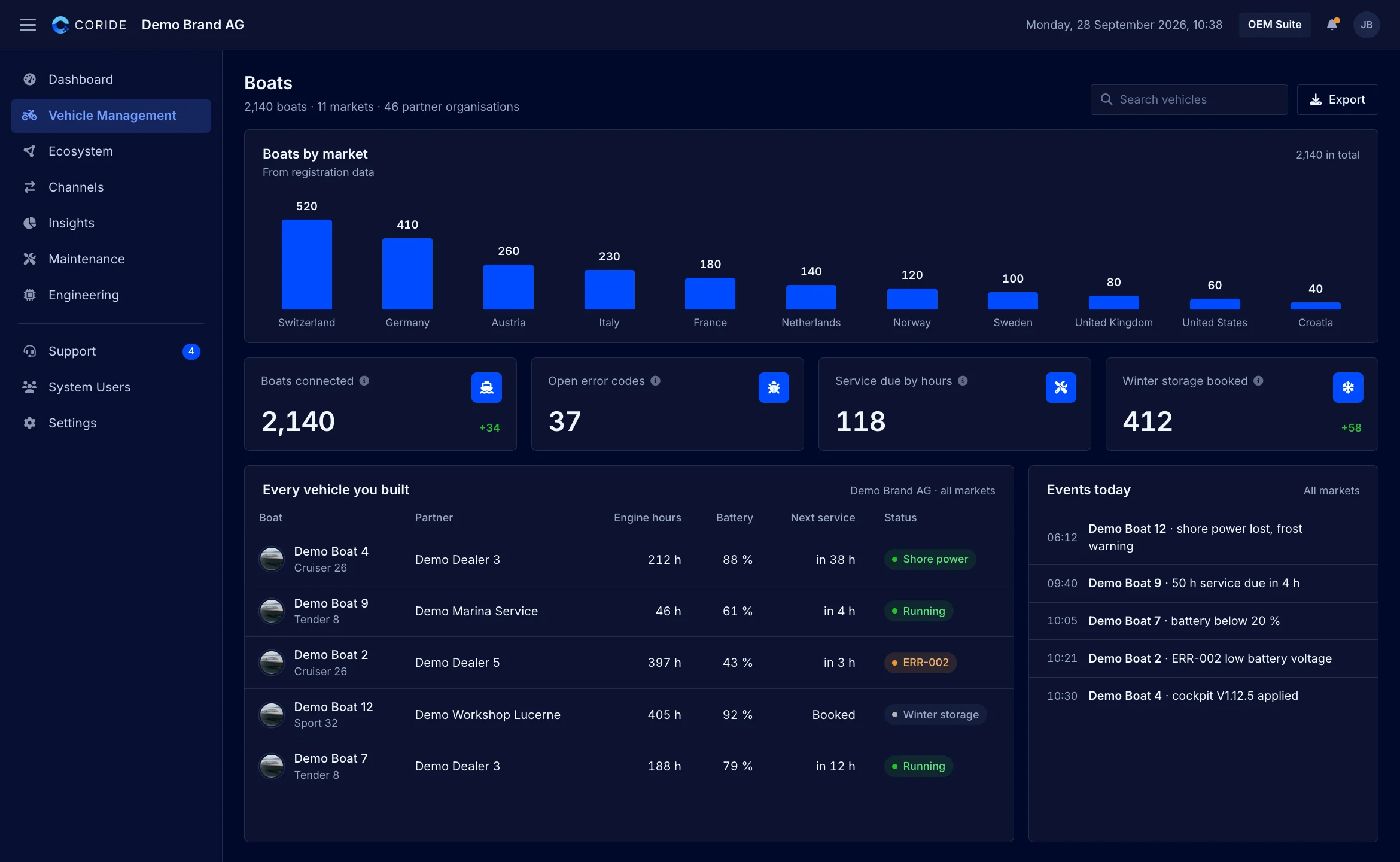The width and height of the screenshot is (1400, 862).
Task: Open Dashboard in the sidebar
Action: point(111,80)
